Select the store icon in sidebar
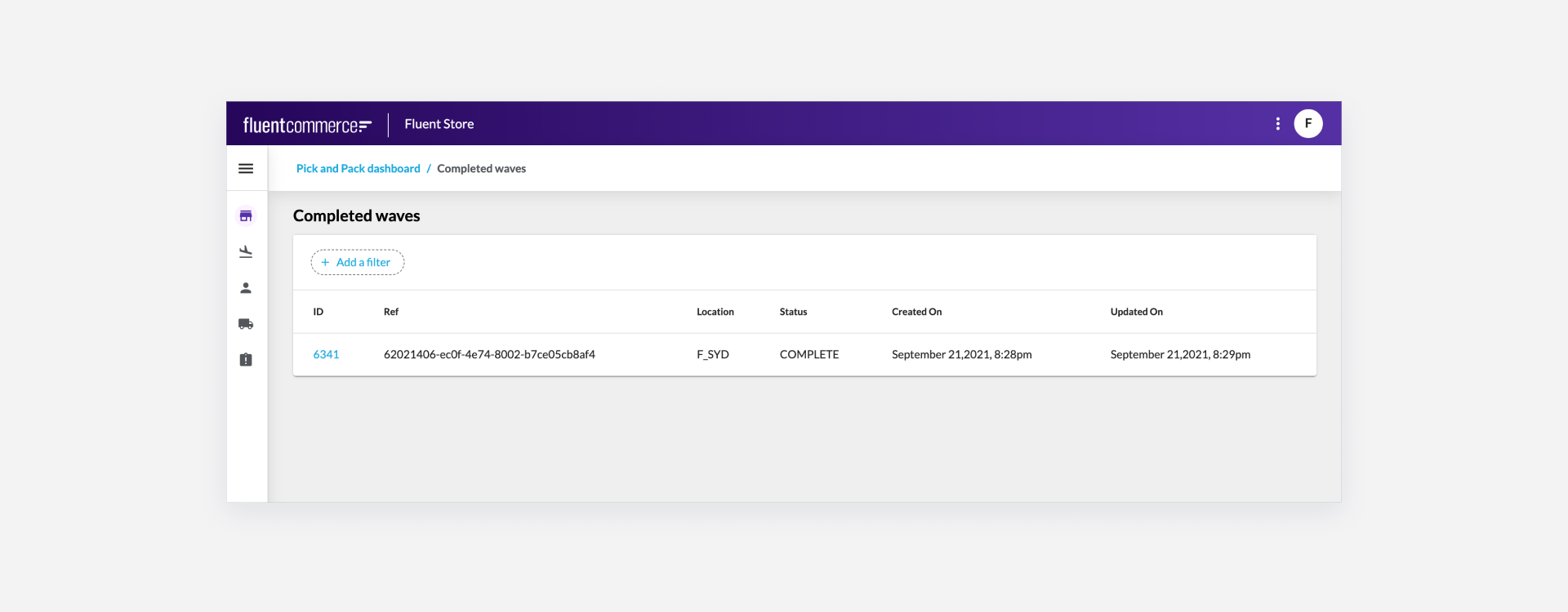Image resolution: width=1568 pixels, height=612 pixels. click(x=246, y=216)
